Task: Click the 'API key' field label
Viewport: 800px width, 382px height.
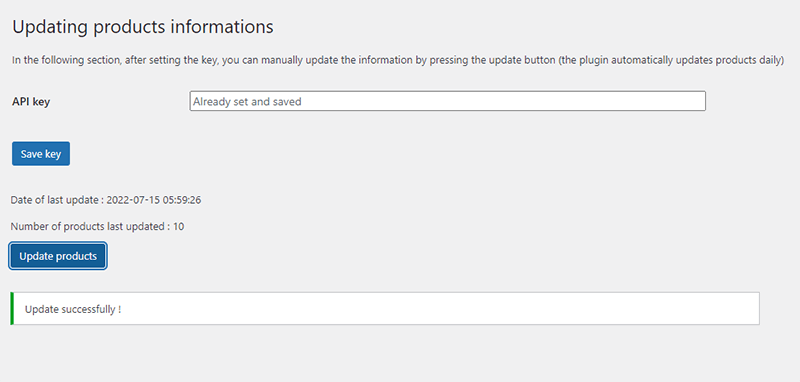Action: click(x=31, y=101)
